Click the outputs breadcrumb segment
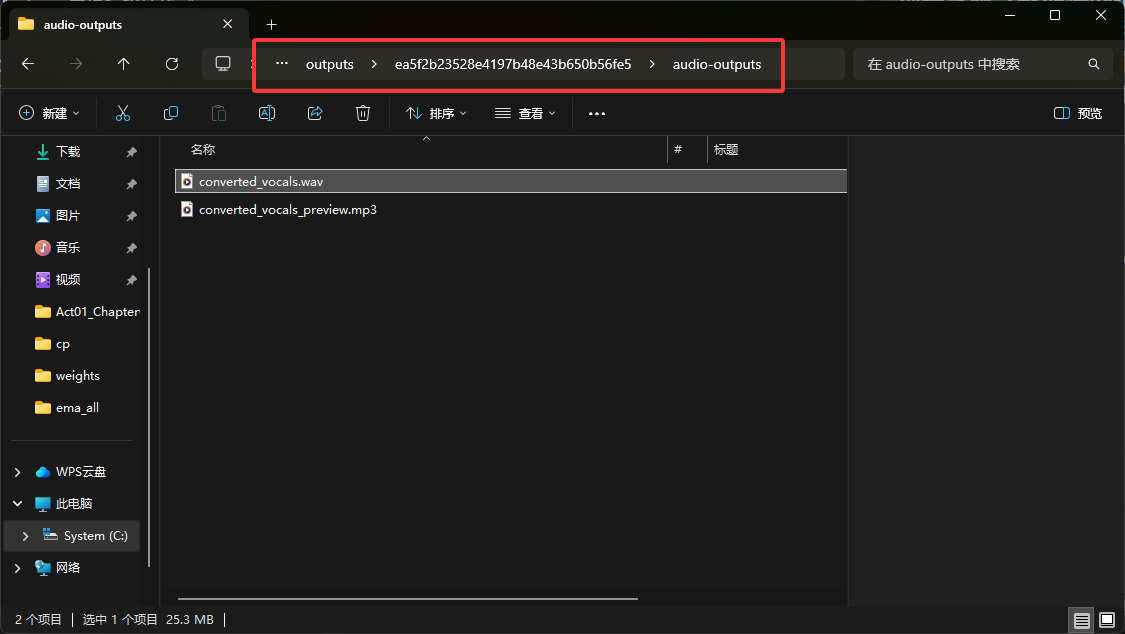The image size is (1125, 634). coord(330,64)
